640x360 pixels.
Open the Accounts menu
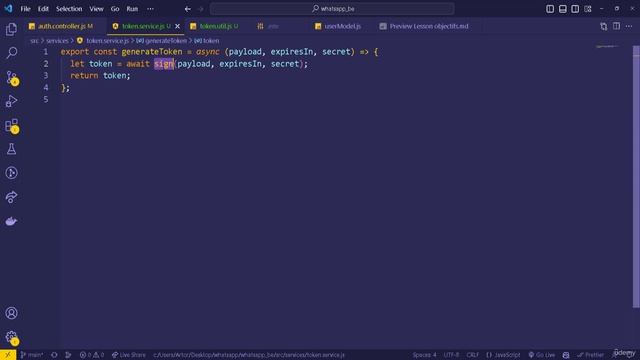(11, 313)
